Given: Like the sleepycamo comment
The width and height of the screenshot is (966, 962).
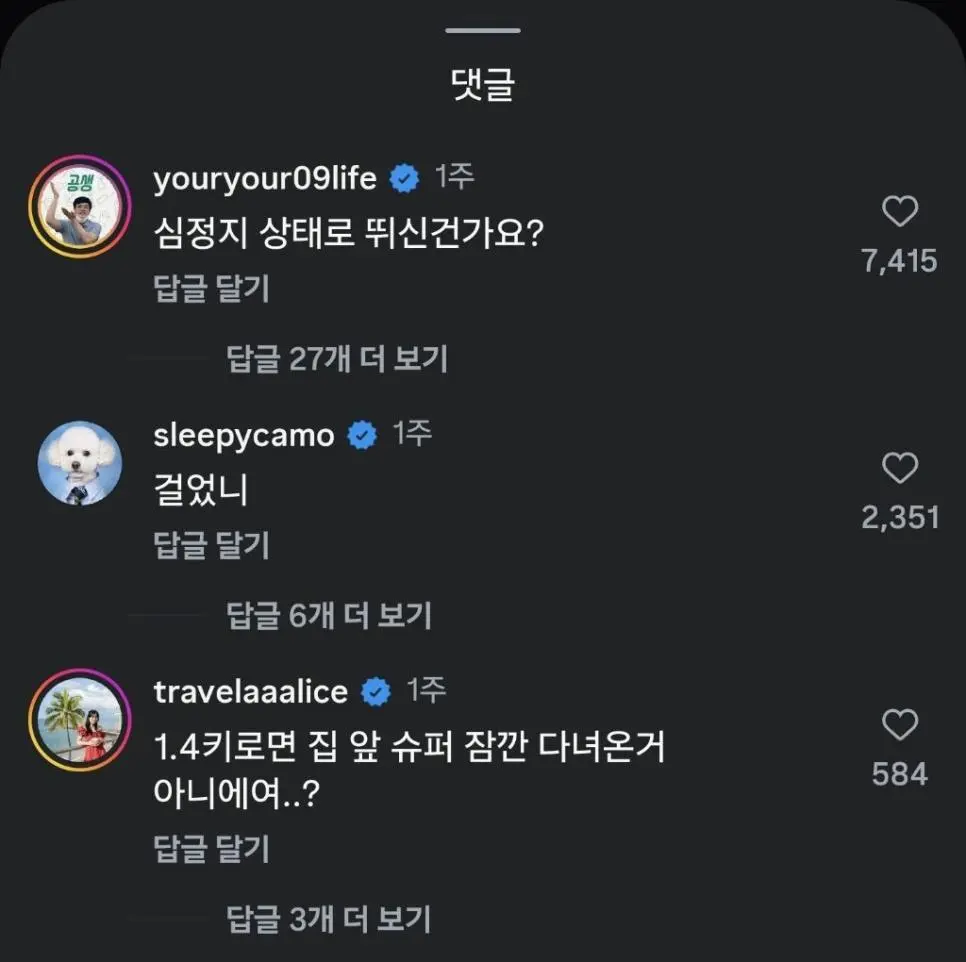Looking at the screenshot, I should [900, 467].
